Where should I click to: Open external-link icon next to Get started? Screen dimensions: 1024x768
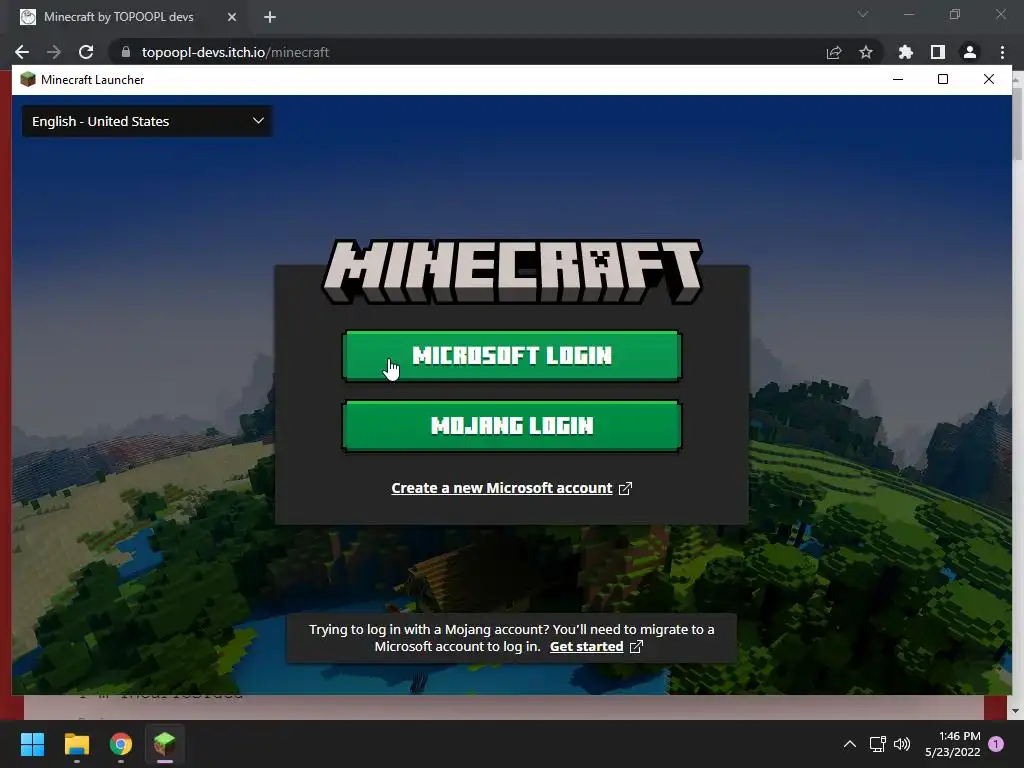point(636,647)
